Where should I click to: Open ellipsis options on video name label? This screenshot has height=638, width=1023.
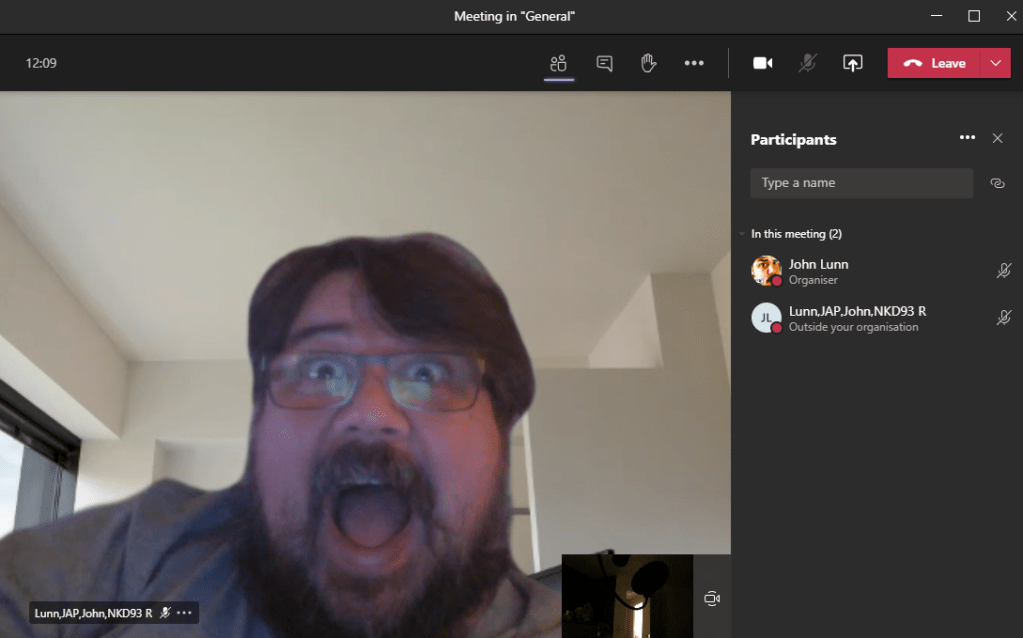point(184,613)
